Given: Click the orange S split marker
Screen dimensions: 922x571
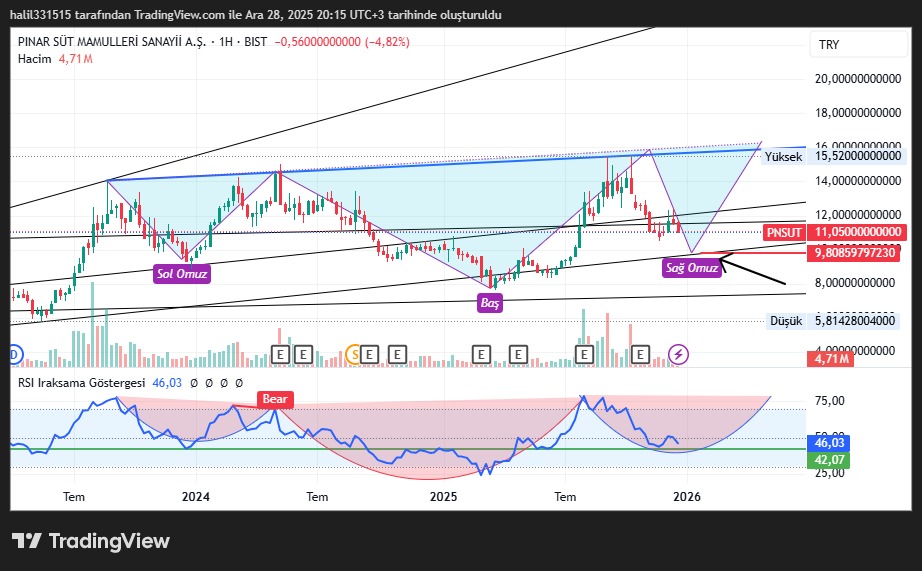Looking at the screenshot, I should pyautogui.click(x=353, y=355).
